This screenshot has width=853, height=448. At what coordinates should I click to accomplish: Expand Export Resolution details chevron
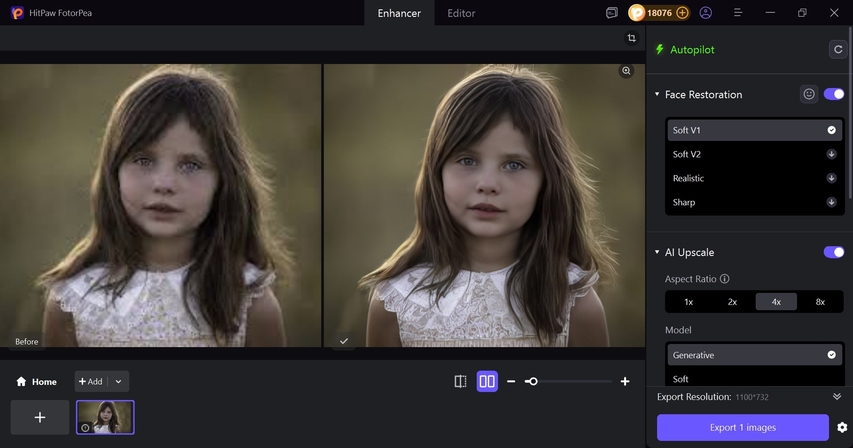pyautogui.click(x=837, y=397)
